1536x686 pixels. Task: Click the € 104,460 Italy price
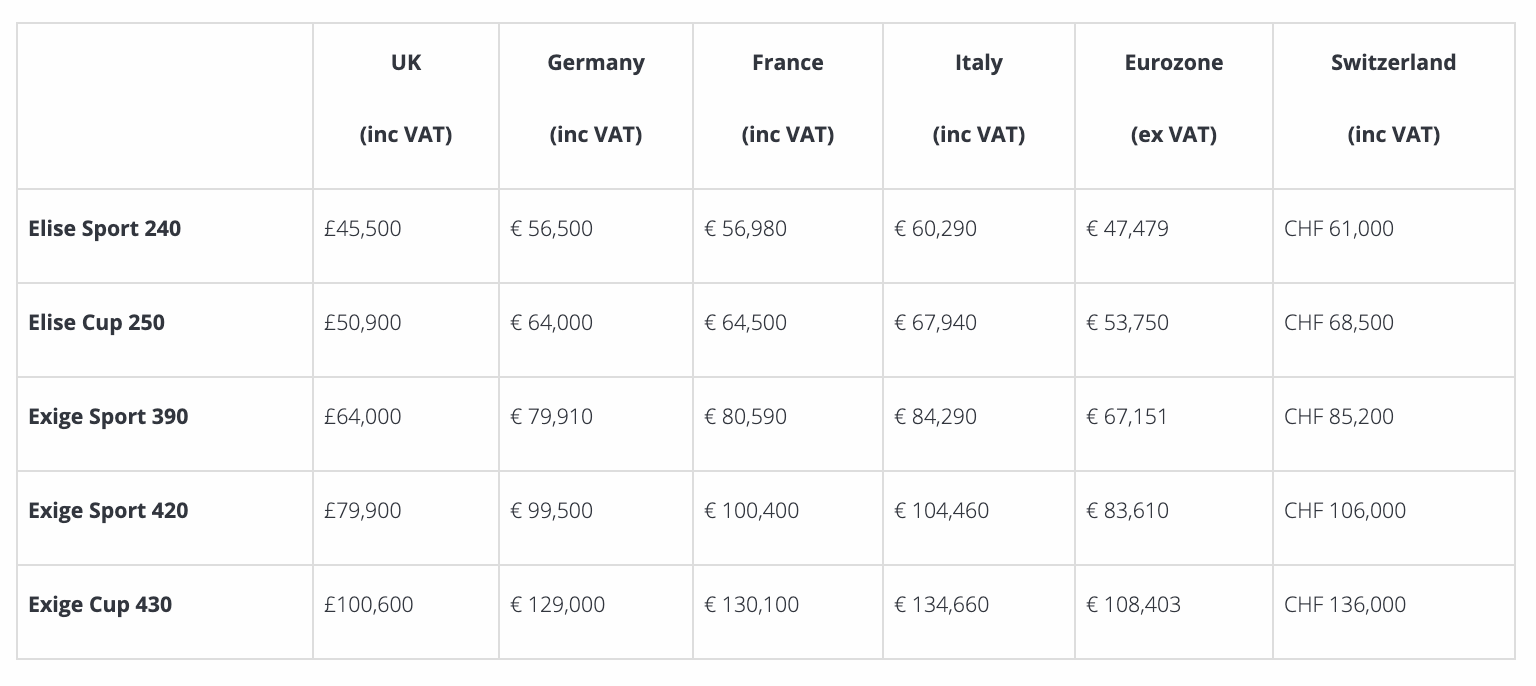pos(941,511)
